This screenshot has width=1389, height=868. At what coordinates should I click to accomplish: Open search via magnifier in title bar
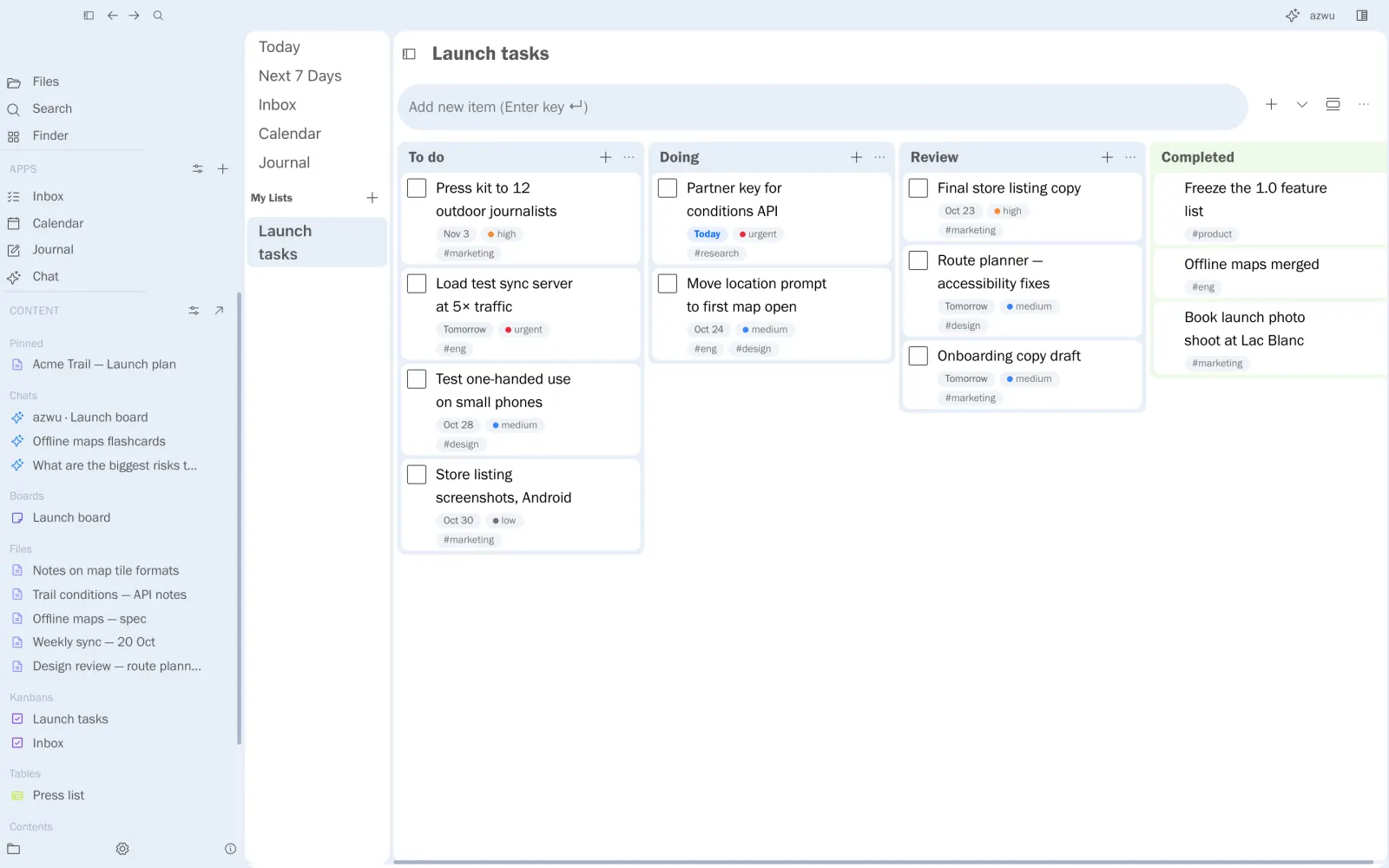coord(158,16)
